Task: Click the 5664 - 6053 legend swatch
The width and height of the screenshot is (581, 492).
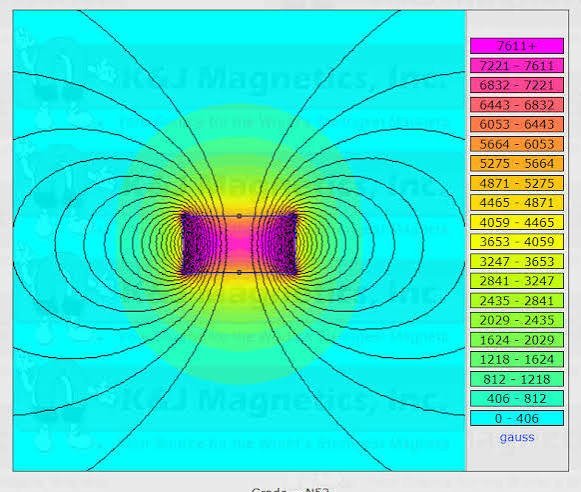Action: click(x=517, y=144)
